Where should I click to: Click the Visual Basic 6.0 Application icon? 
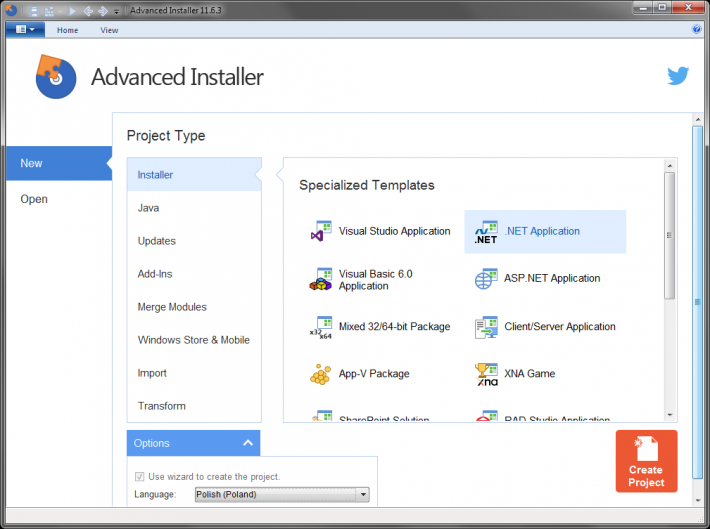tap(321, 279)
